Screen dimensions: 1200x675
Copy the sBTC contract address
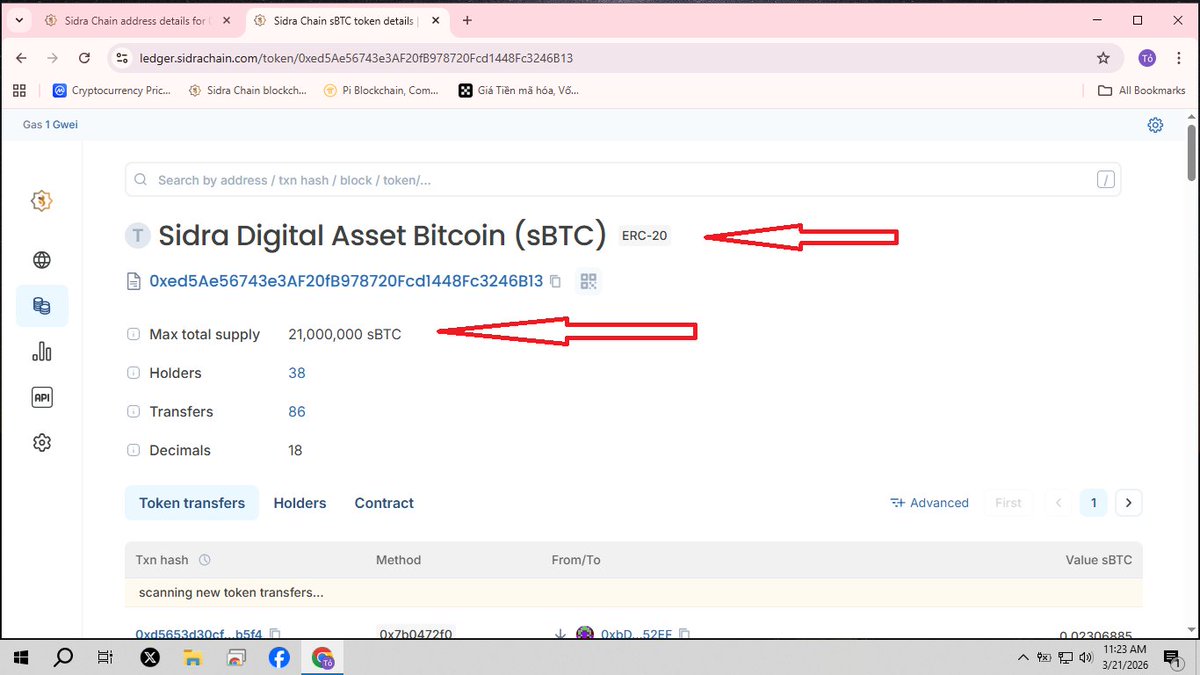pyautogui.click(x=555, y=282)
